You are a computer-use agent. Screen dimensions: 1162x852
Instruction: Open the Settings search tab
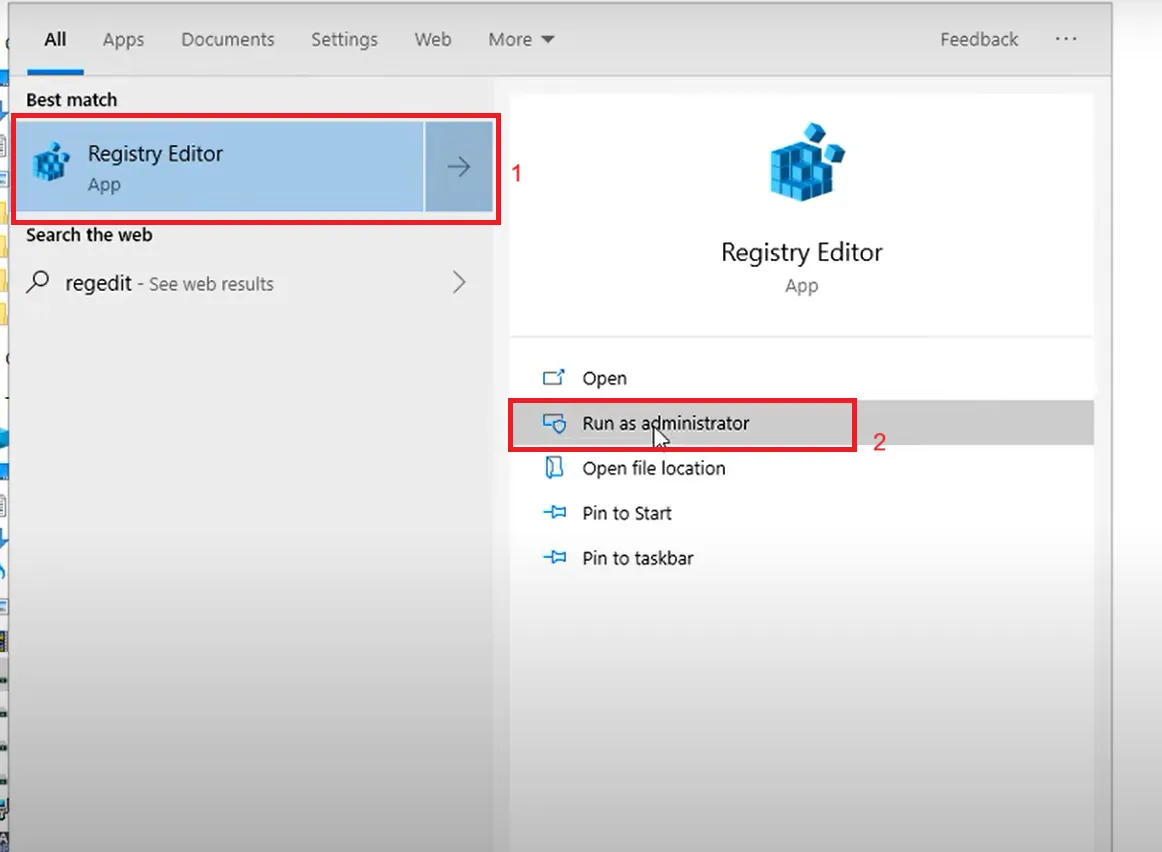[344, 39]
